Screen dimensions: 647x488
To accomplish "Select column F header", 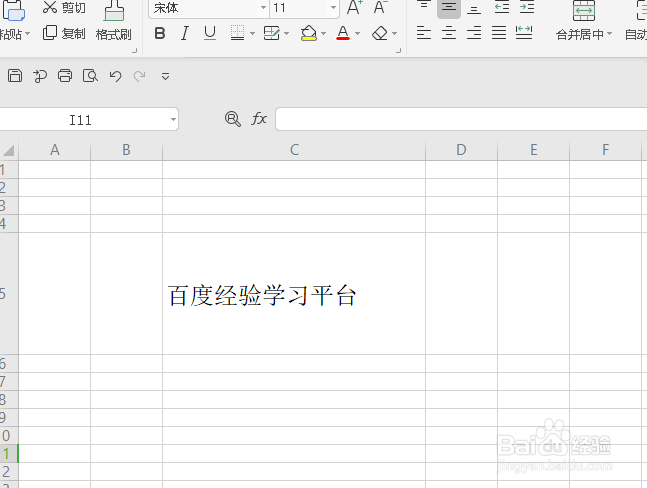I will pyautogui.click(x=605, y=150).
